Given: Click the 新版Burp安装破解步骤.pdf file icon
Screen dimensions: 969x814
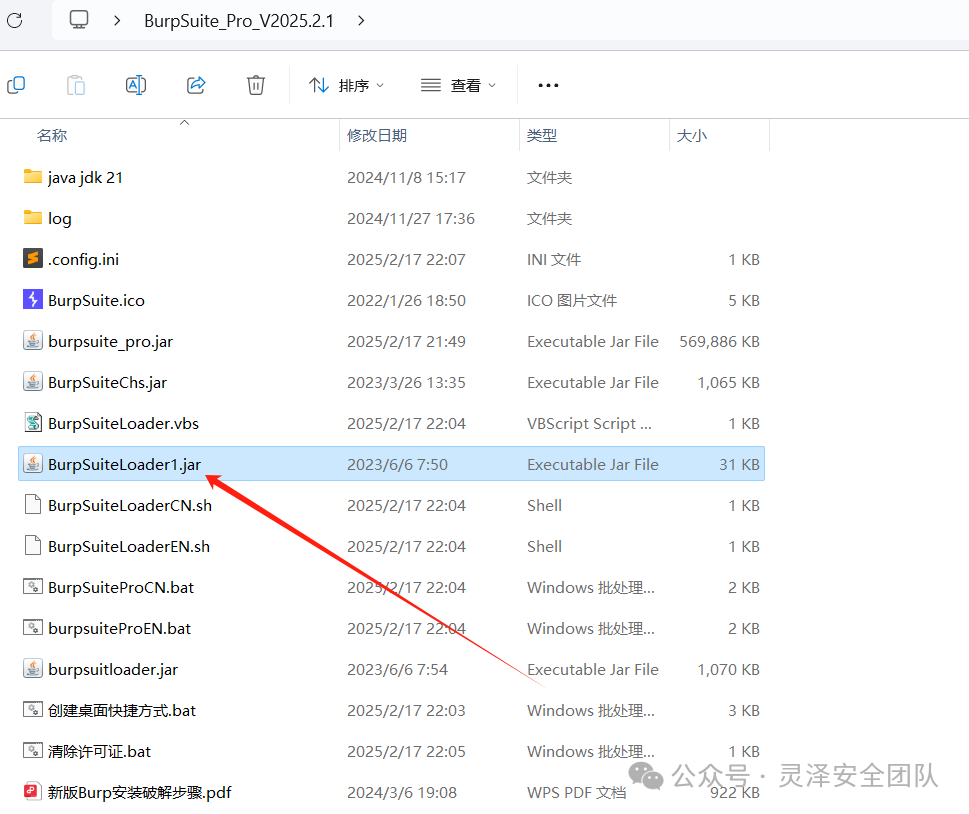Looking at the screenshot, I should [31, 791].
